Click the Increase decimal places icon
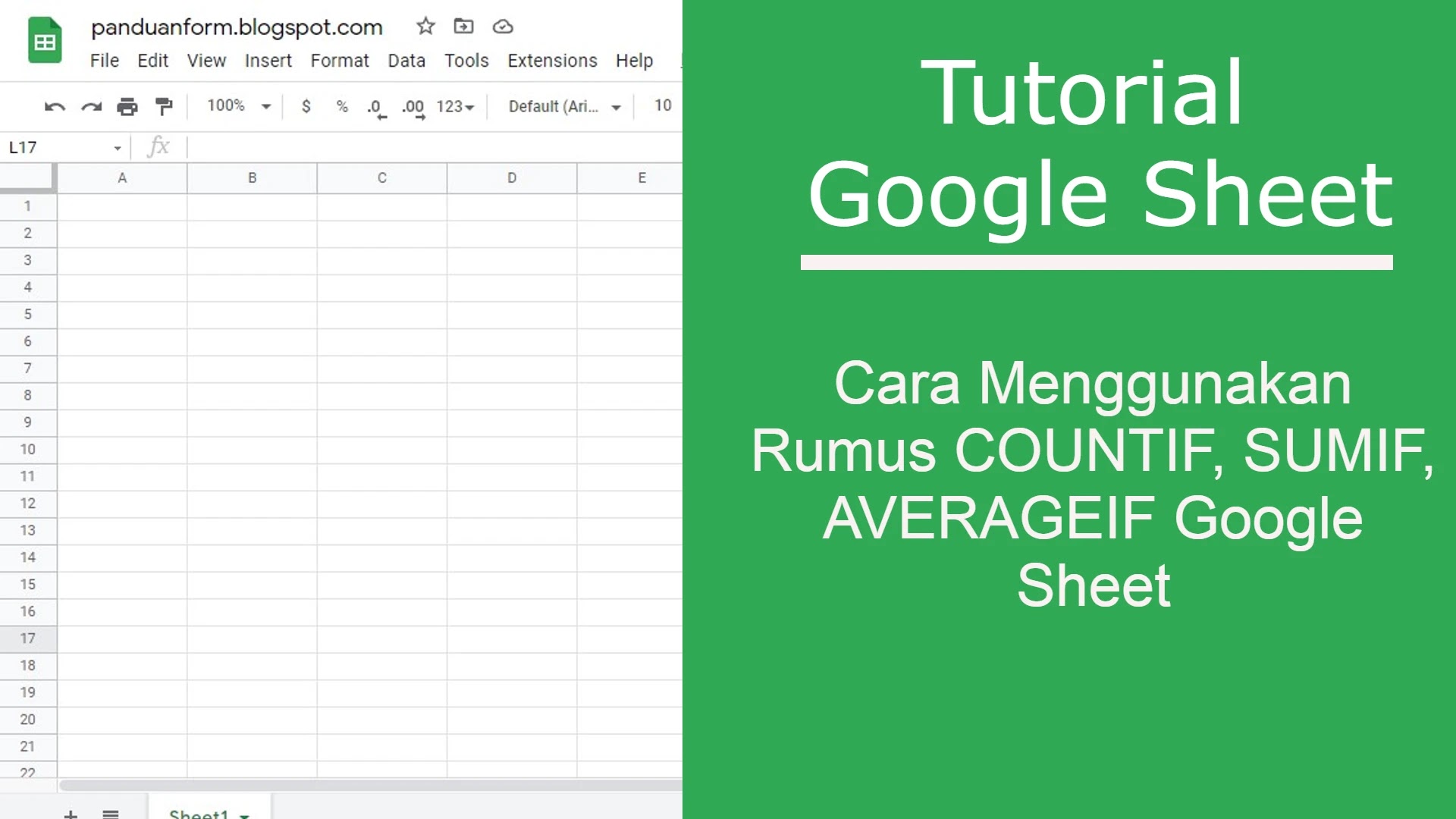1456x819 pixels. click(413, 108)
